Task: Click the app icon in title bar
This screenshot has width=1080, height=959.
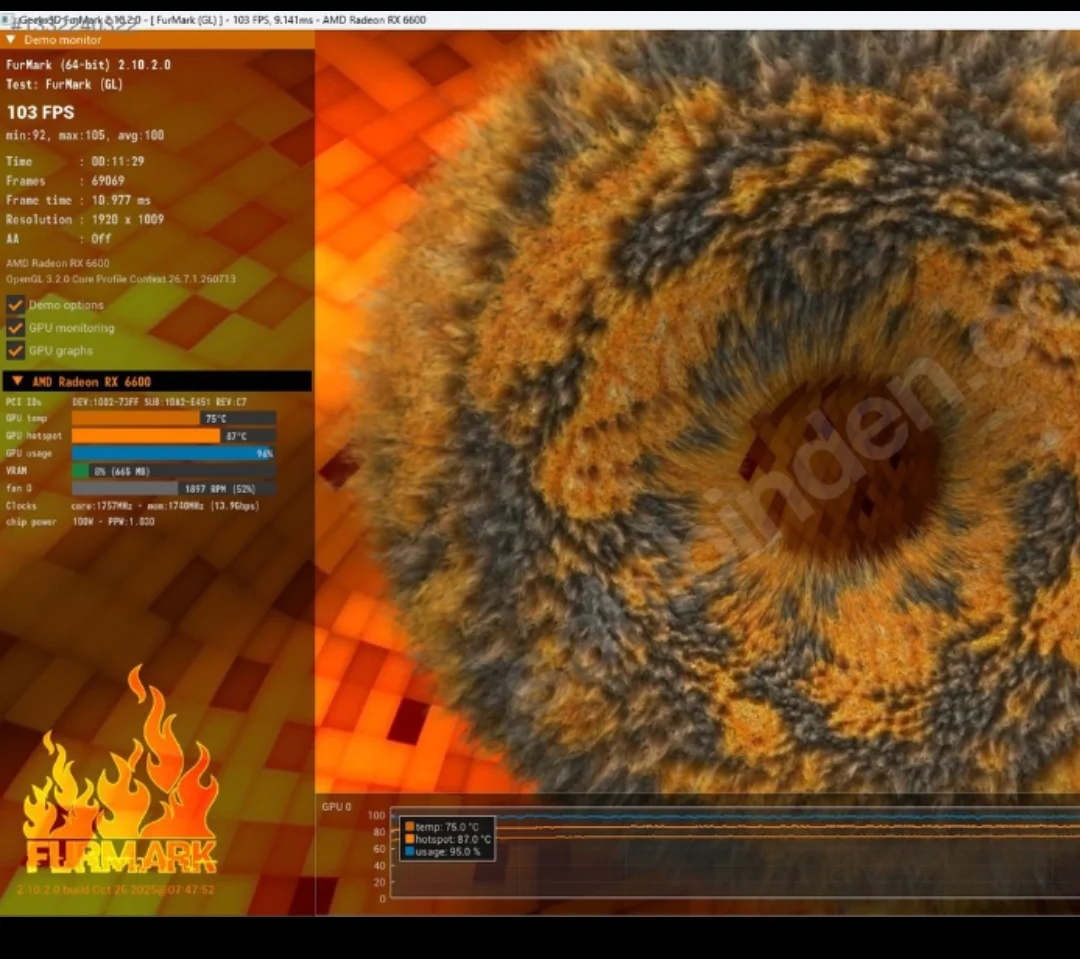Action: (x=7, y=19)
